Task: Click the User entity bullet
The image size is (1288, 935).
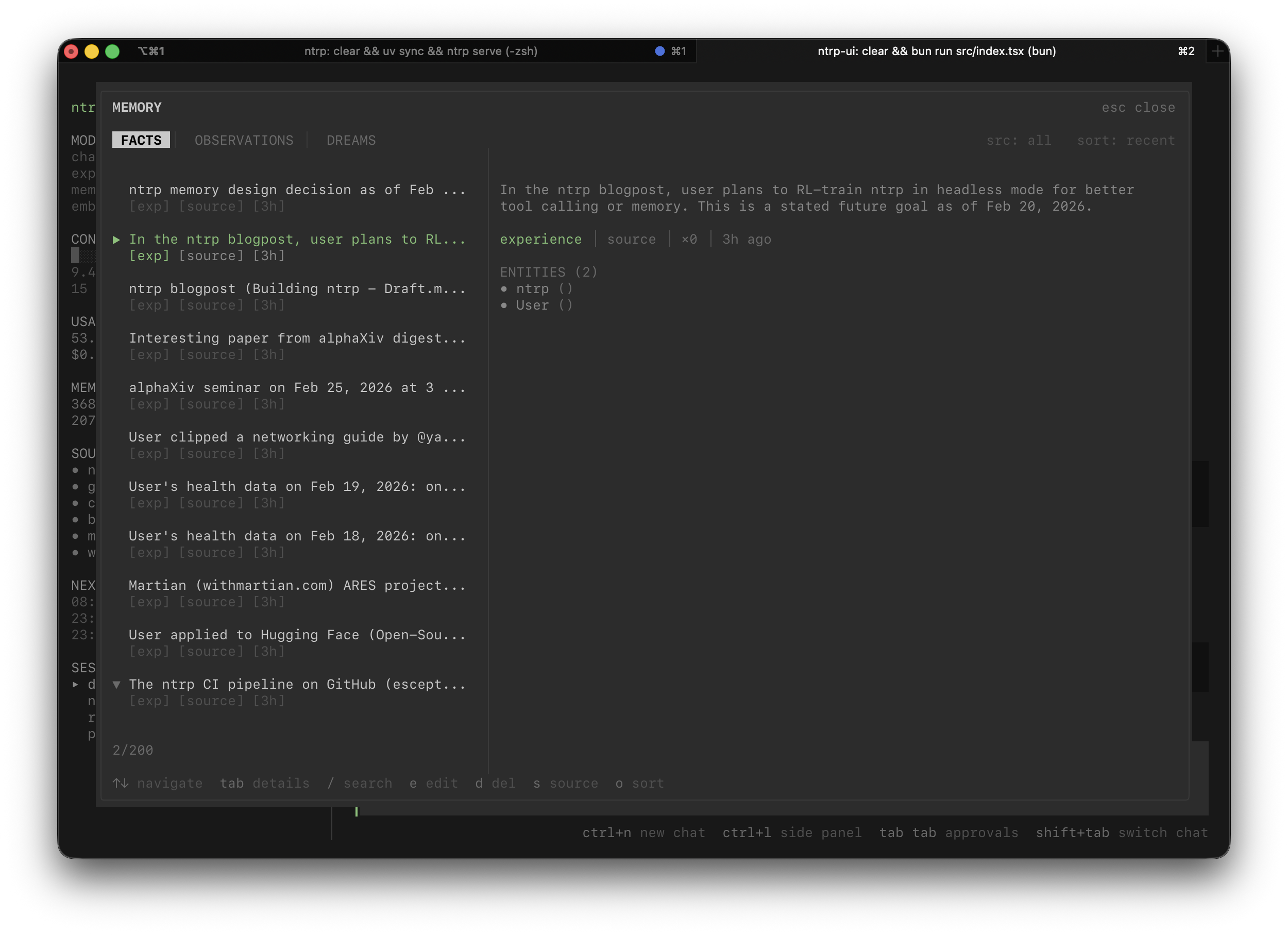Action: pyautogui.click(x=504, y=305)
